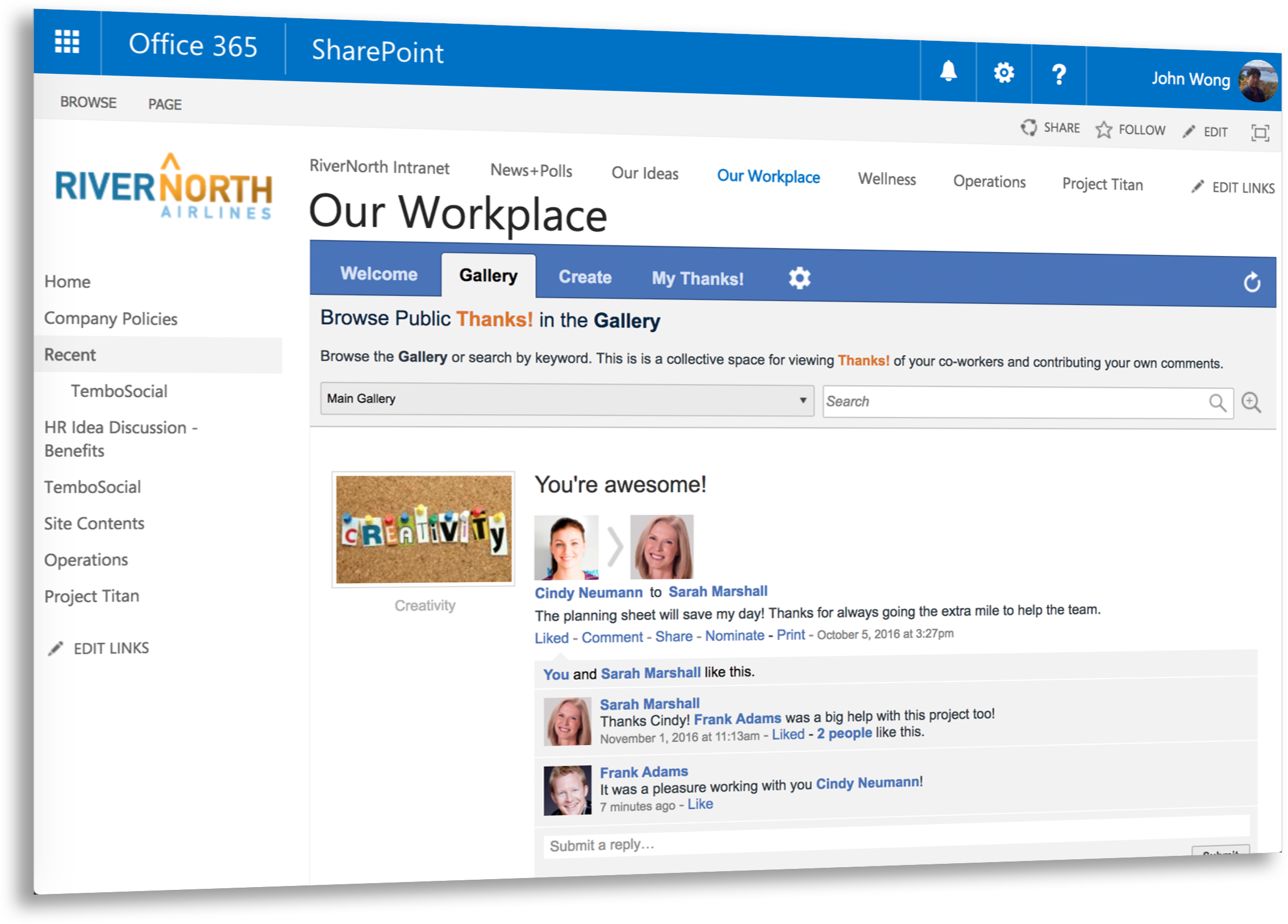This screenshot has width=1288, height=924.
Task: Click Cindy Neumann mention in Frank's comment
Action: (x=867, y=783)
